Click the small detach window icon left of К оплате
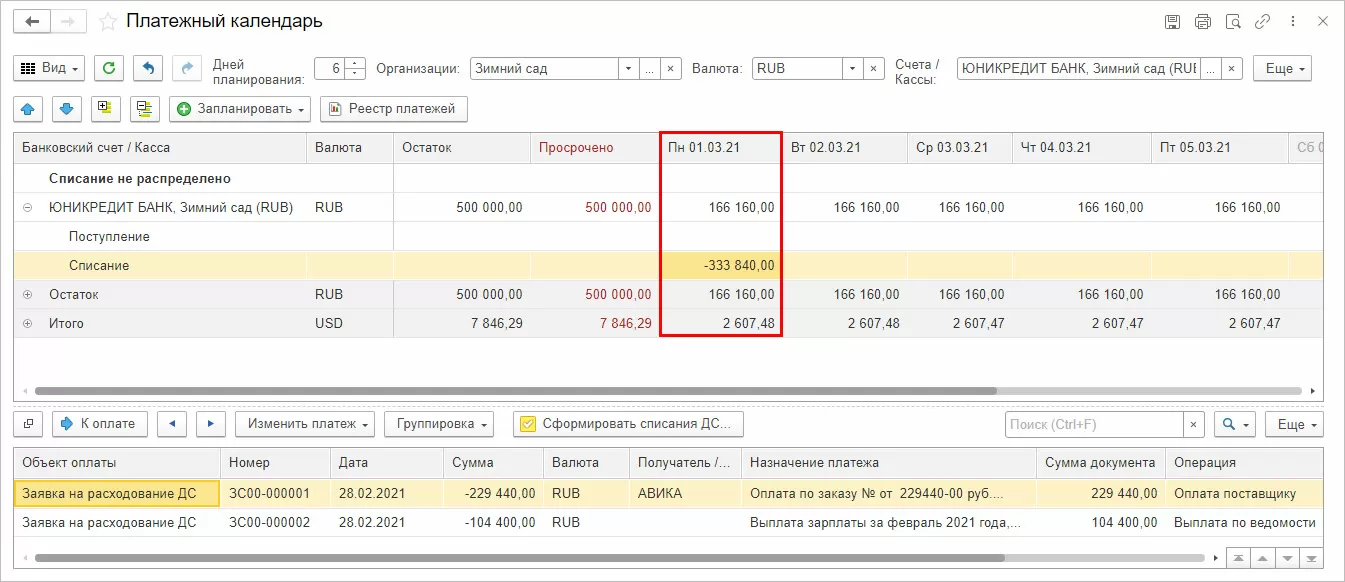Viewport: 1345px width, 582px height. point(27,424)
